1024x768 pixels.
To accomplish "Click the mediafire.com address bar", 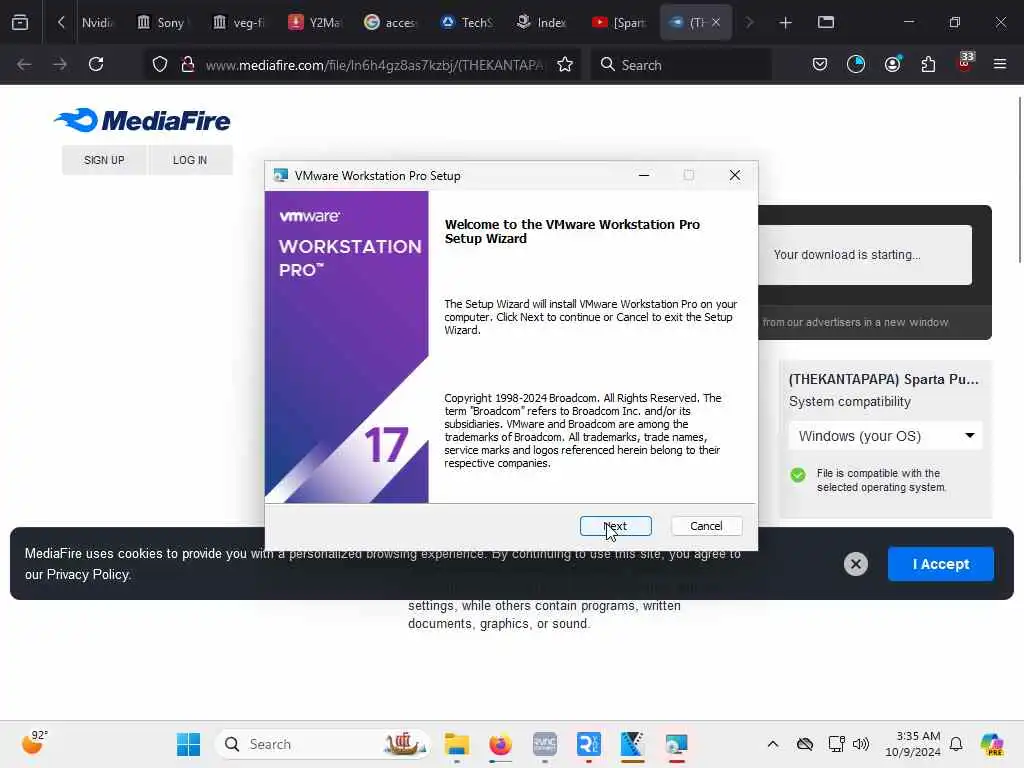I will (374, 65).
